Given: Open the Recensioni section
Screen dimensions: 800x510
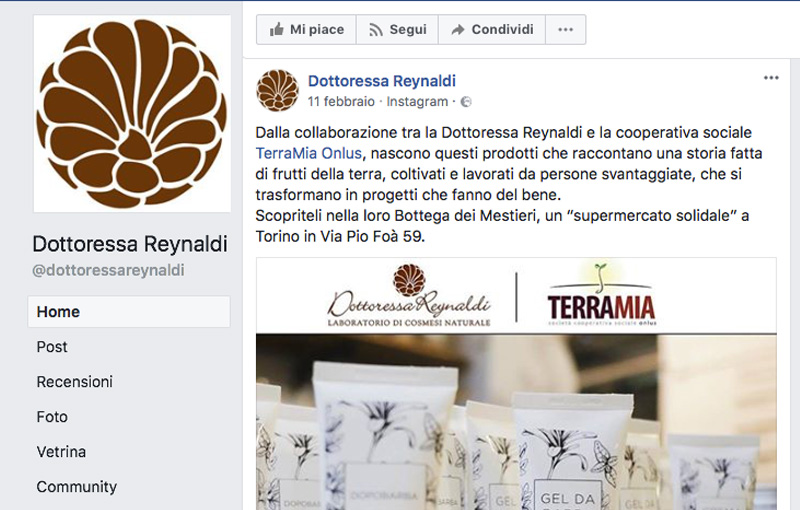Looking at the screenshot, I should coord(74,381).
